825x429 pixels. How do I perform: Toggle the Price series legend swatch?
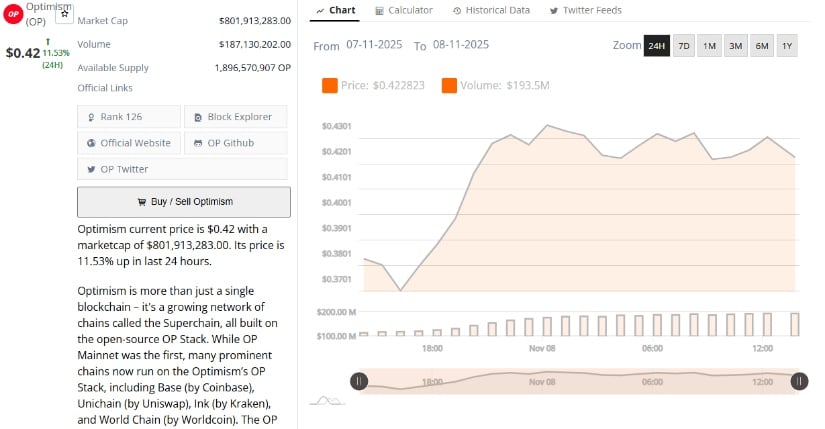(330, 86)
